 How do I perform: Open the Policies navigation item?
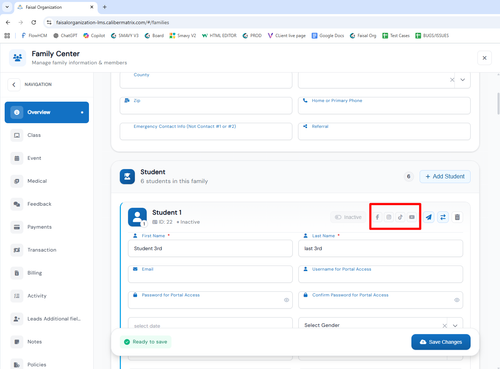pyautogui.click(x=47, y=364)
